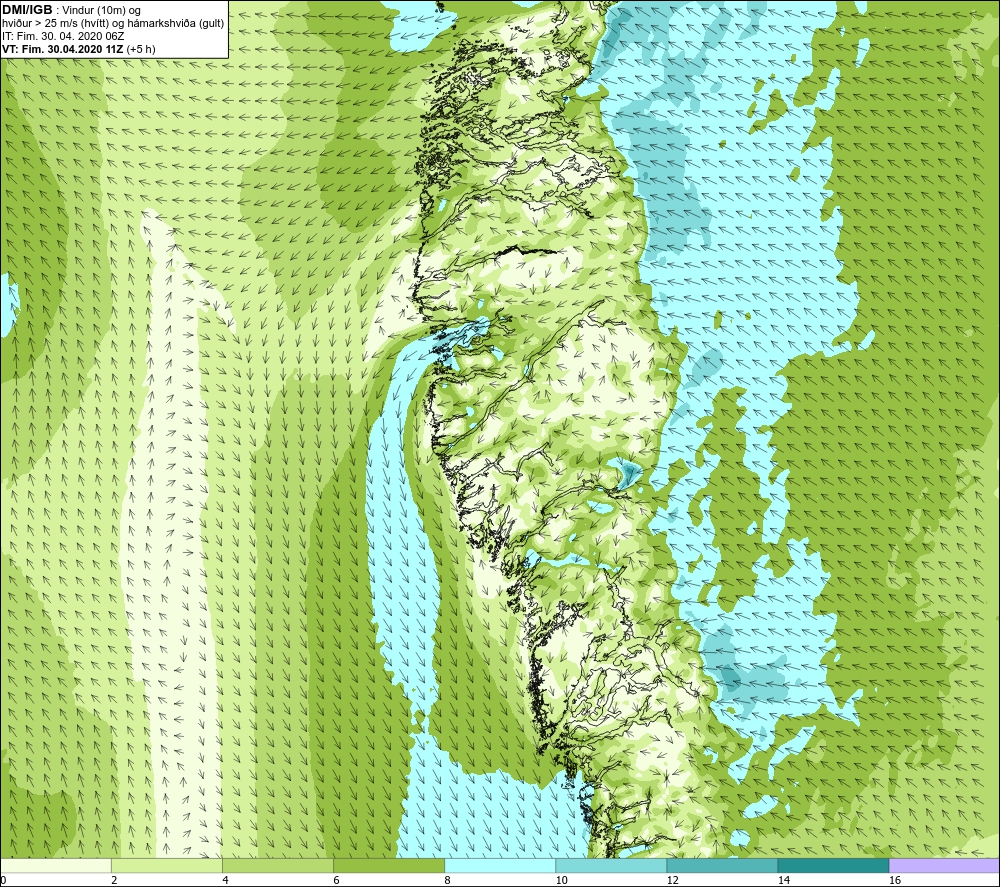Click the legend label '6'

[x=336, y=881]
